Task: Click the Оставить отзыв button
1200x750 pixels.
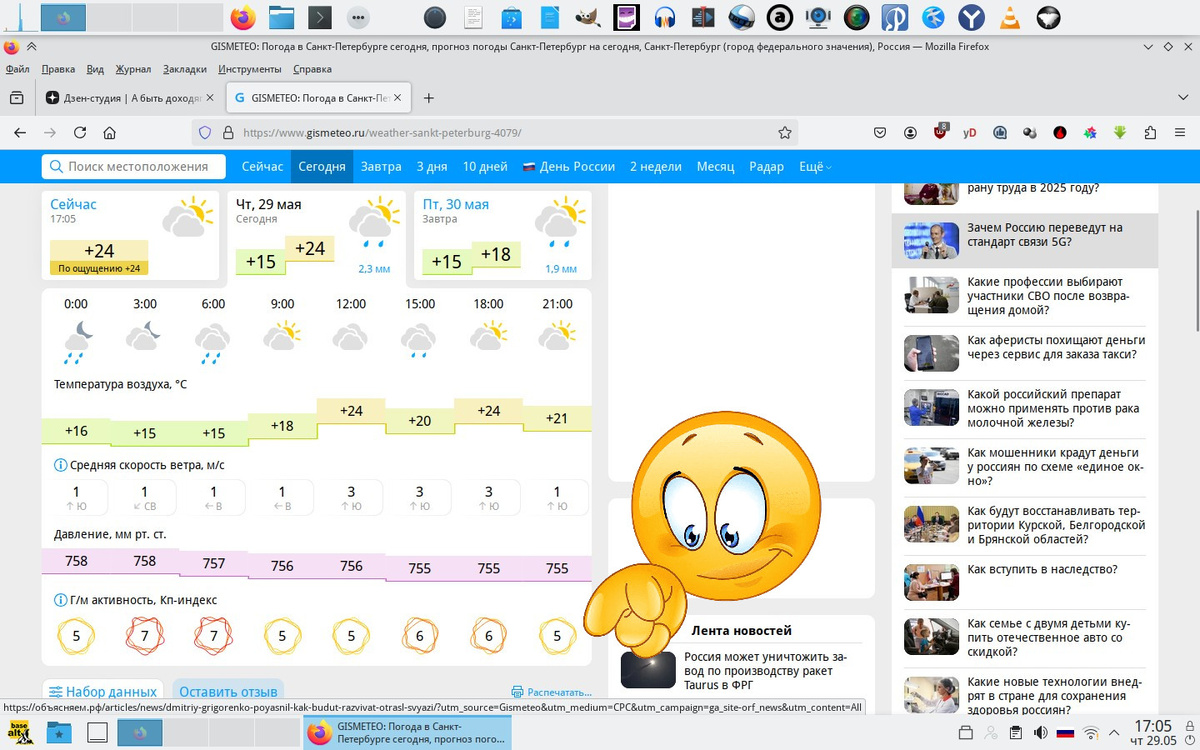Action: [x=228, y=692]
